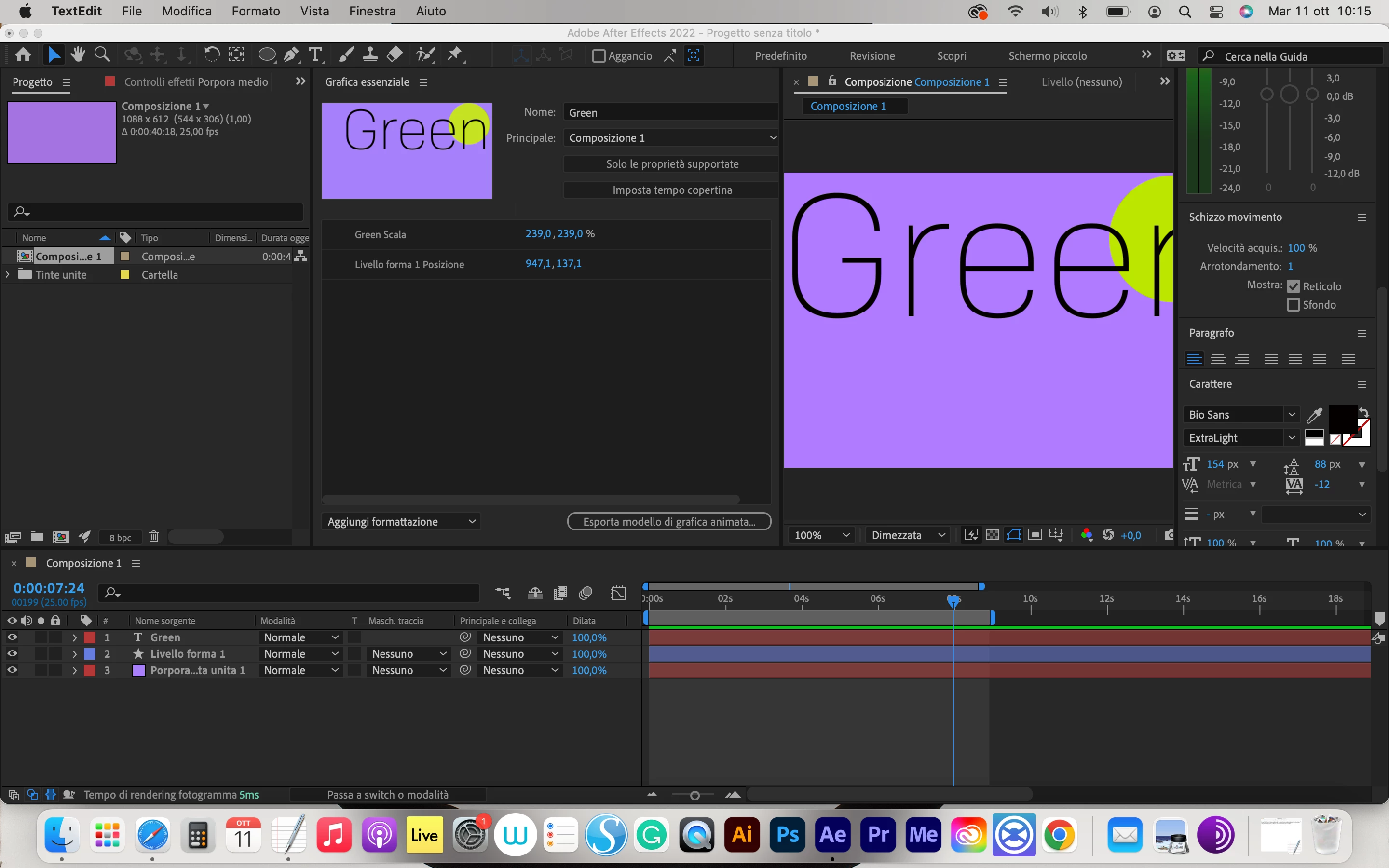Expand the Tinte unite folder
The width and height of the screenshot is (1389, 868).
[7, 274]
